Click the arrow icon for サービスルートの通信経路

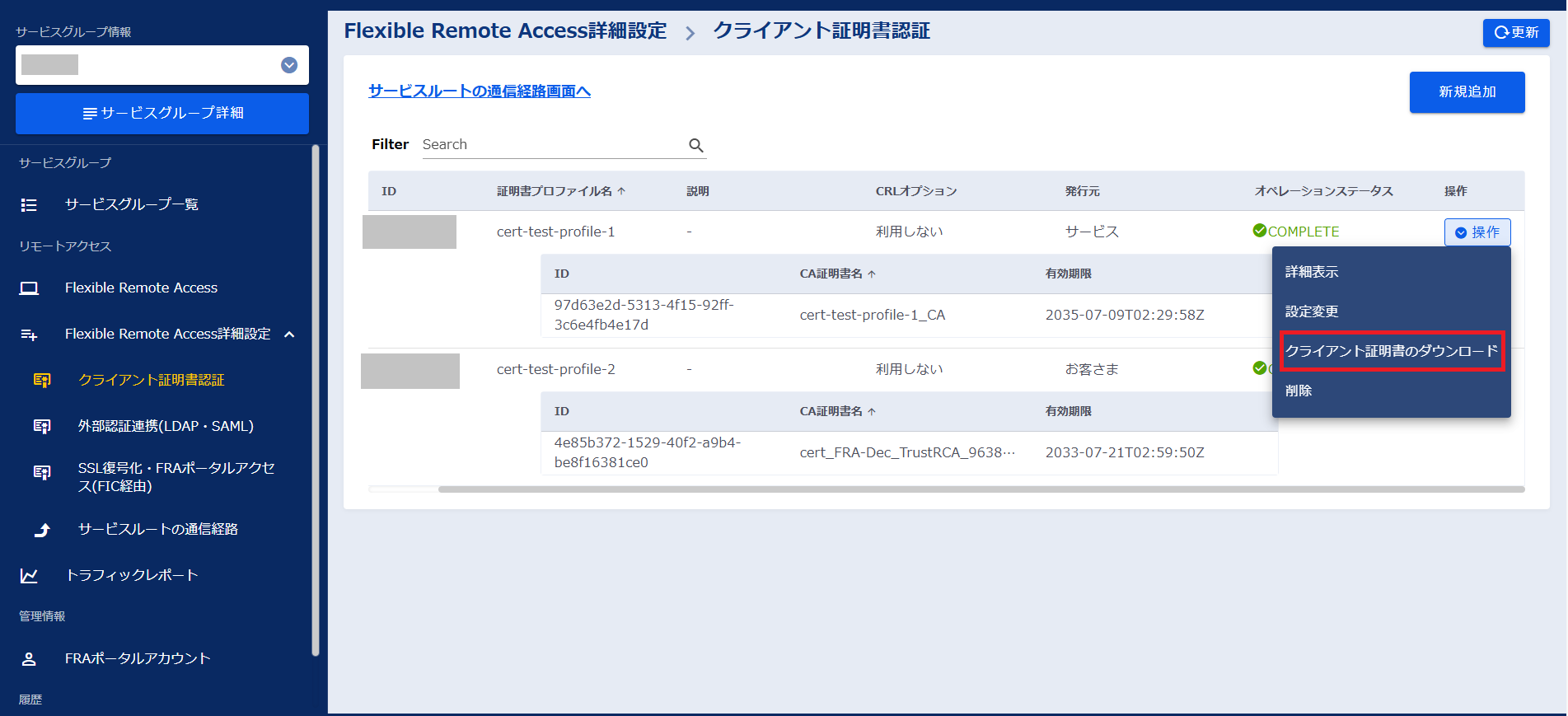(42, 530)
